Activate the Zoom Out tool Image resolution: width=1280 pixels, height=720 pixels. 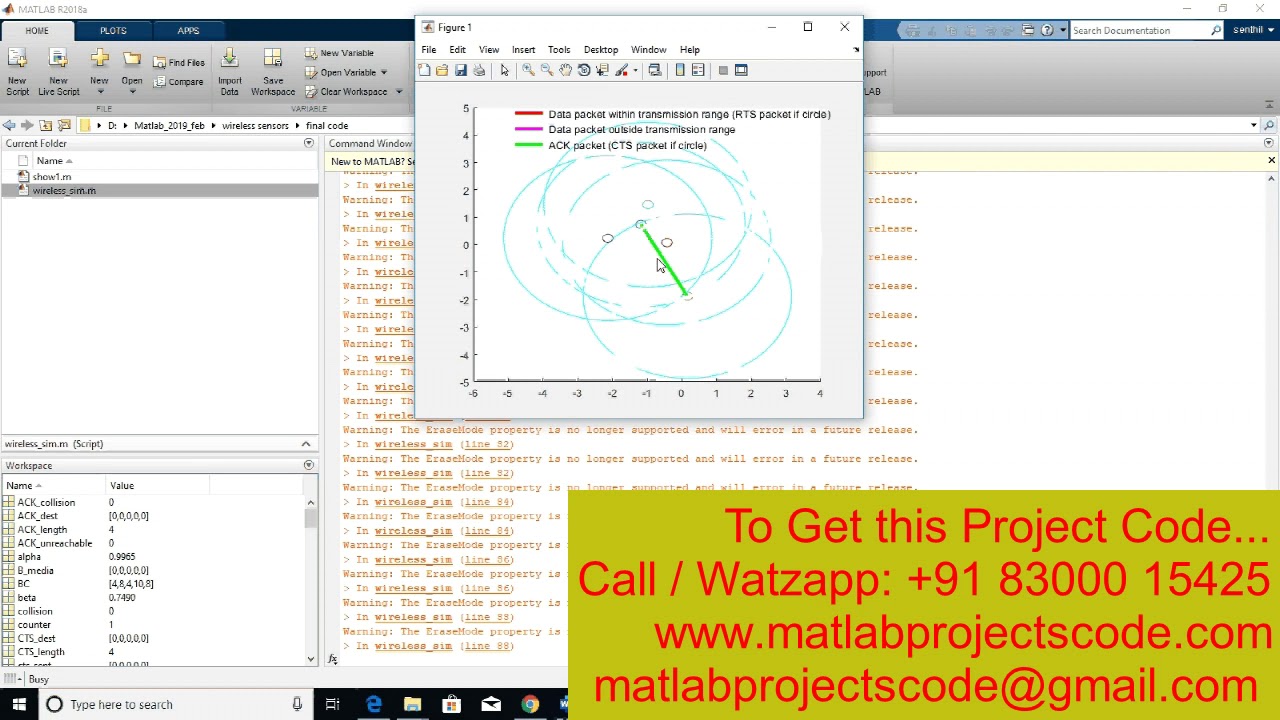546,70
